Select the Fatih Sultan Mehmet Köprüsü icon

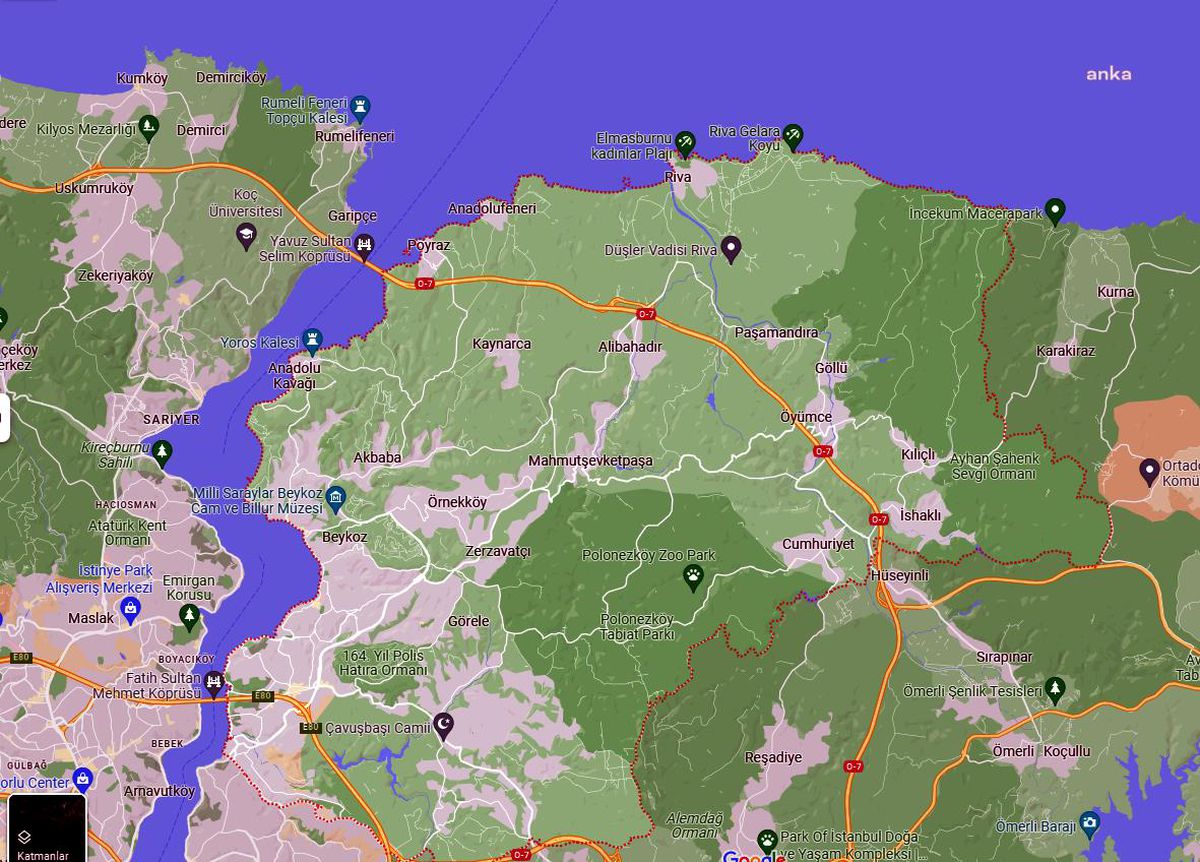(213, 683)
